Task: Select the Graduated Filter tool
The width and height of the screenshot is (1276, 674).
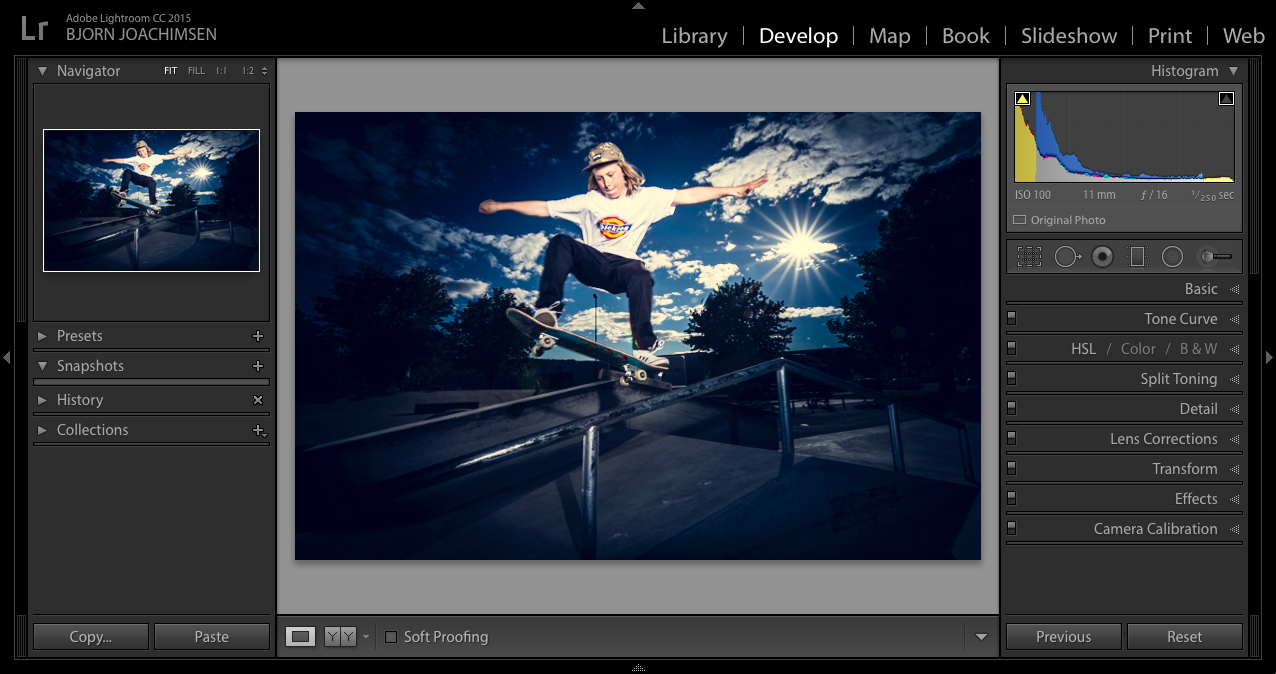Action: [x=1137, y=257]
